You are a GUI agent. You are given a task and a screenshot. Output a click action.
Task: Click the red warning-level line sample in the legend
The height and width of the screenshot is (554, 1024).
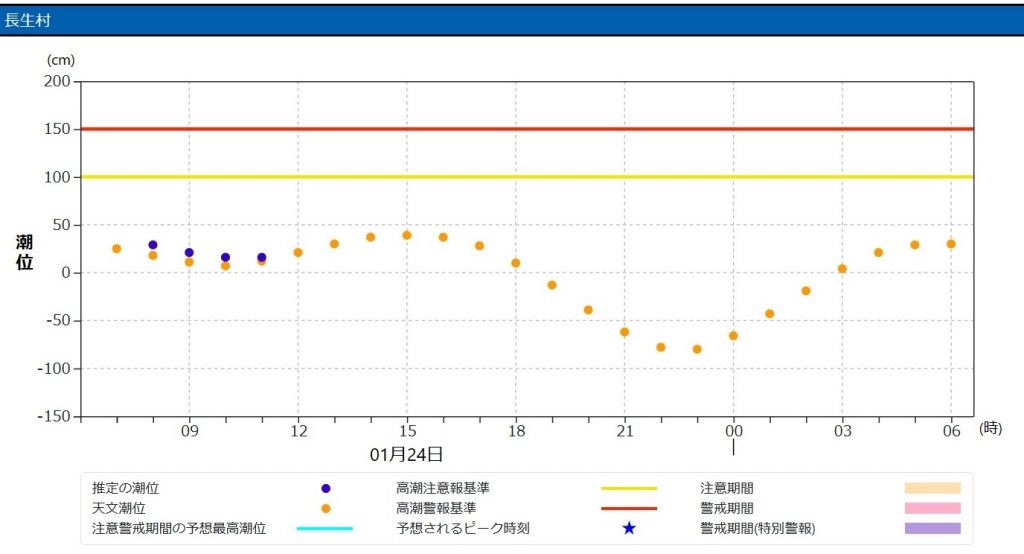[629, 508]
